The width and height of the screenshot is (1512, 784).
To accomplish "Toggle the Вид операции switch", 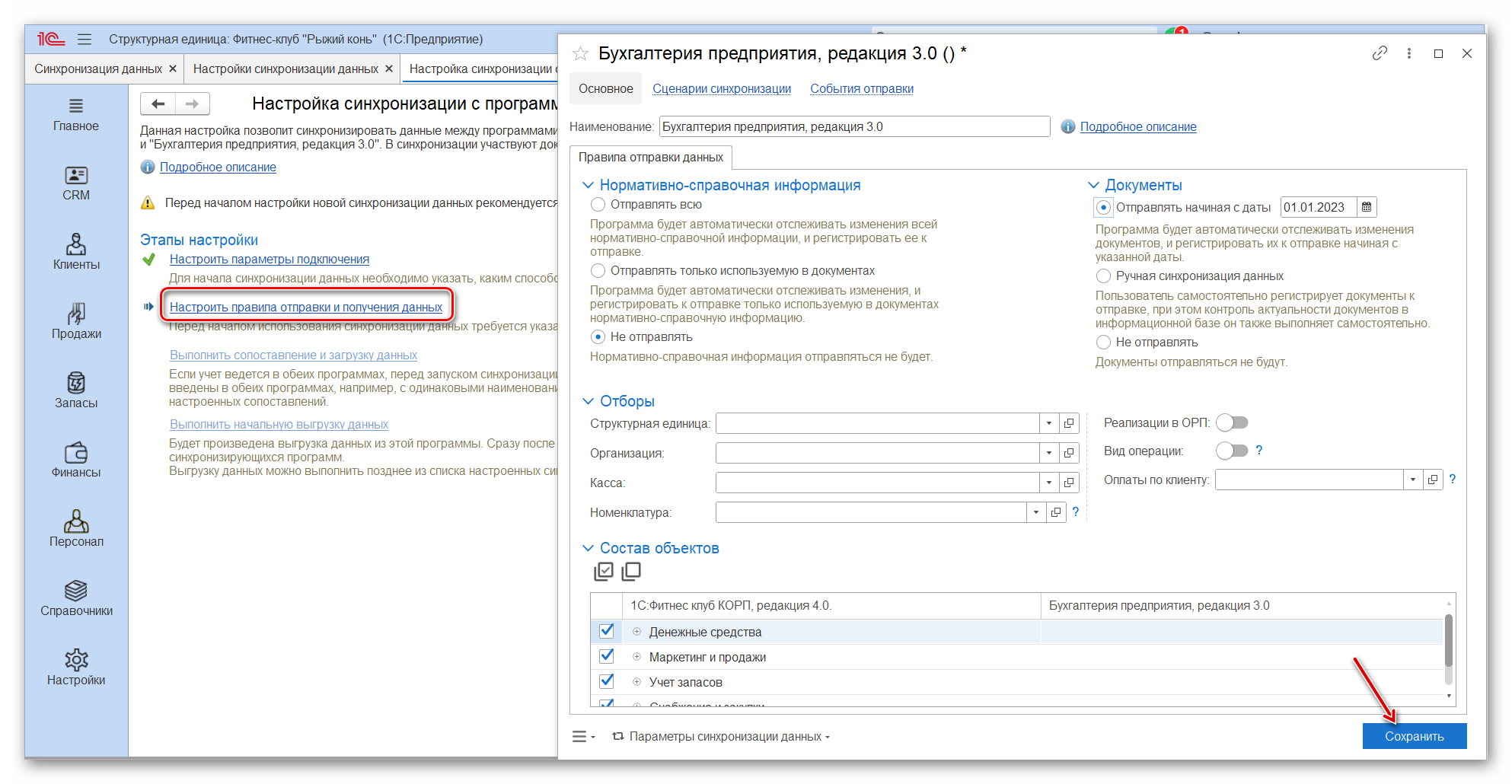I will 1232,451.
